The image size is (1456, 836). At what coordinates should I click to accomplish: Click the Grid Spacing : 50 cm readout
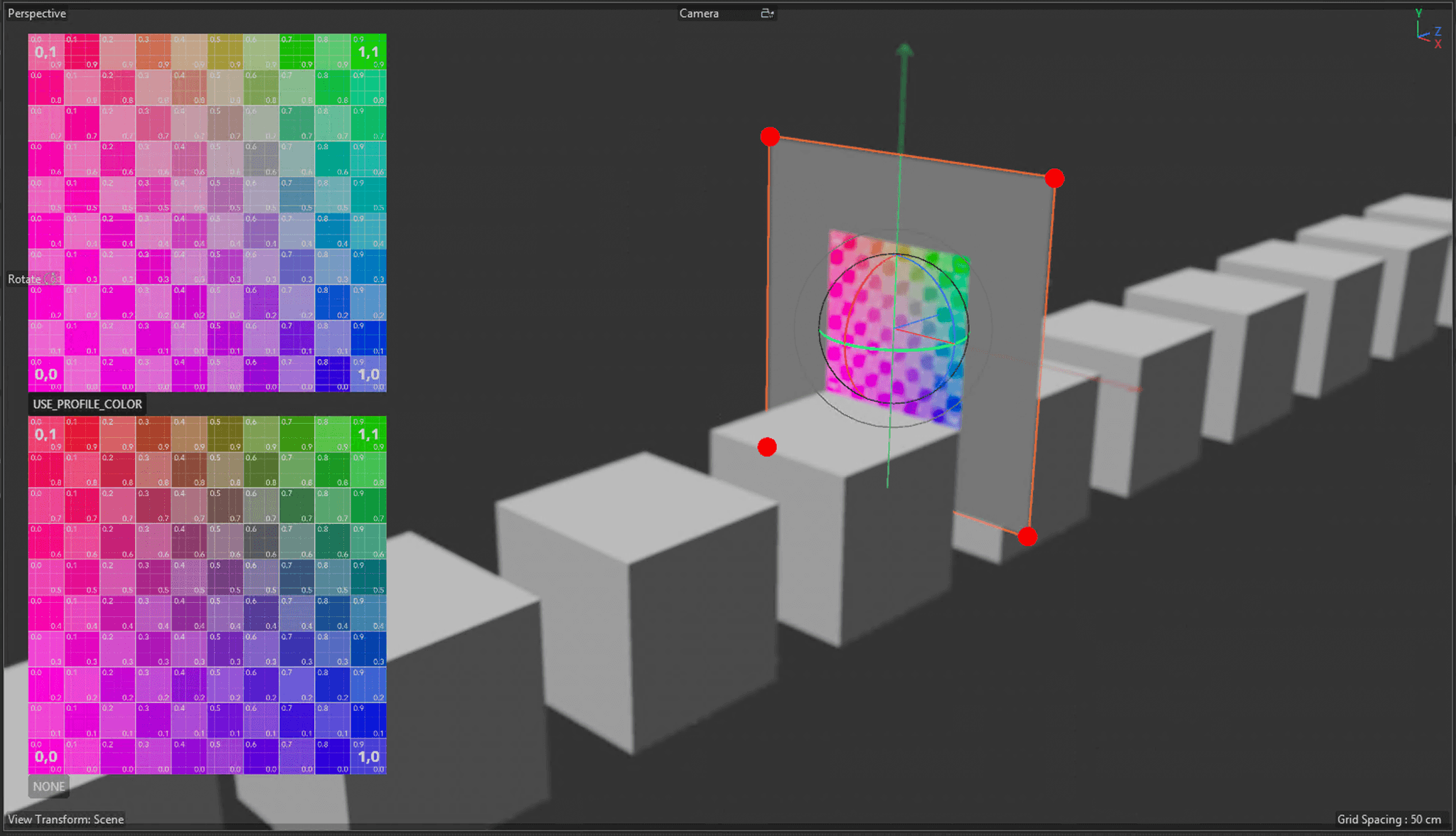click(1388, 819)
